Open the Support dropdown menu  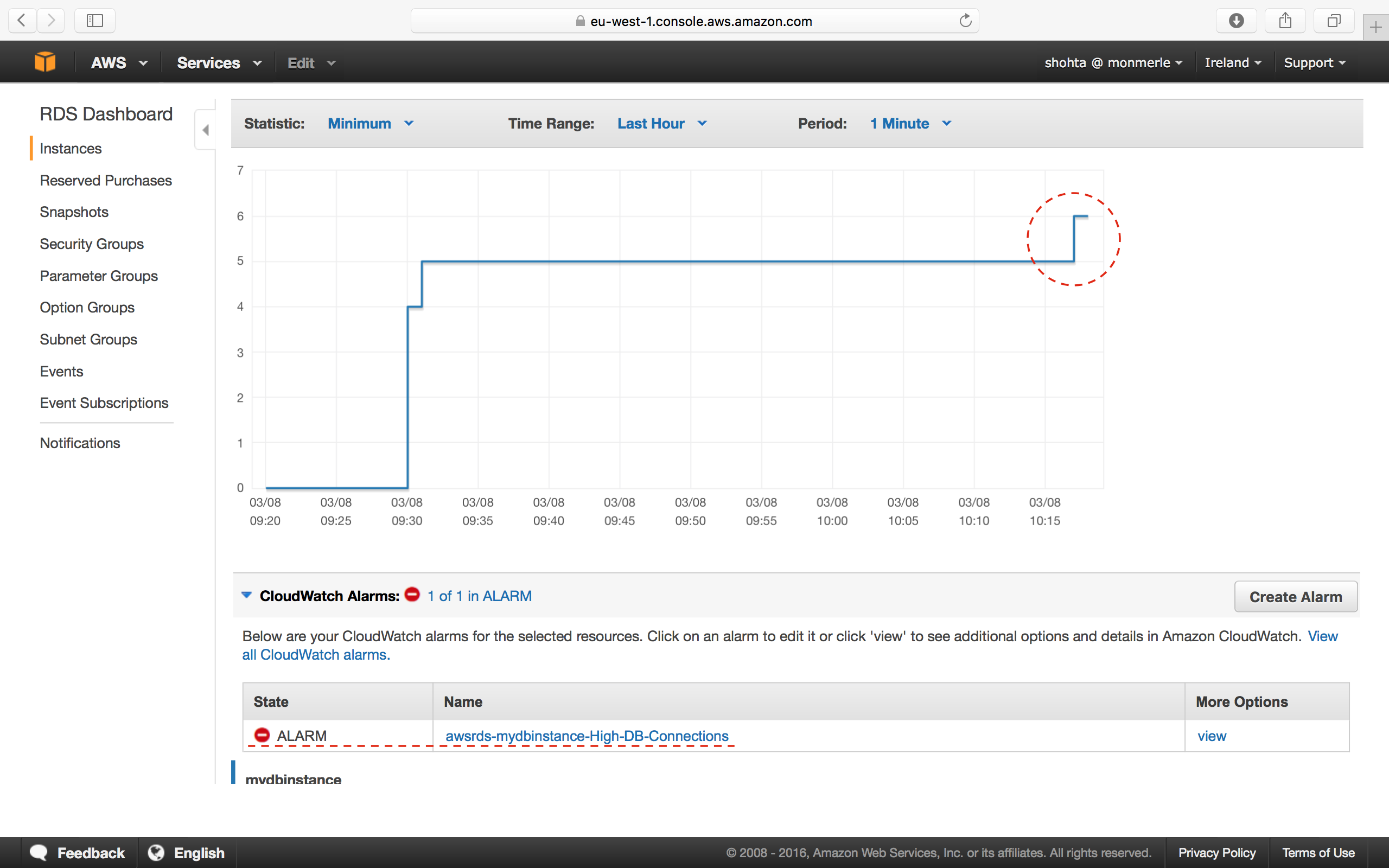[x=1314, y=62]
